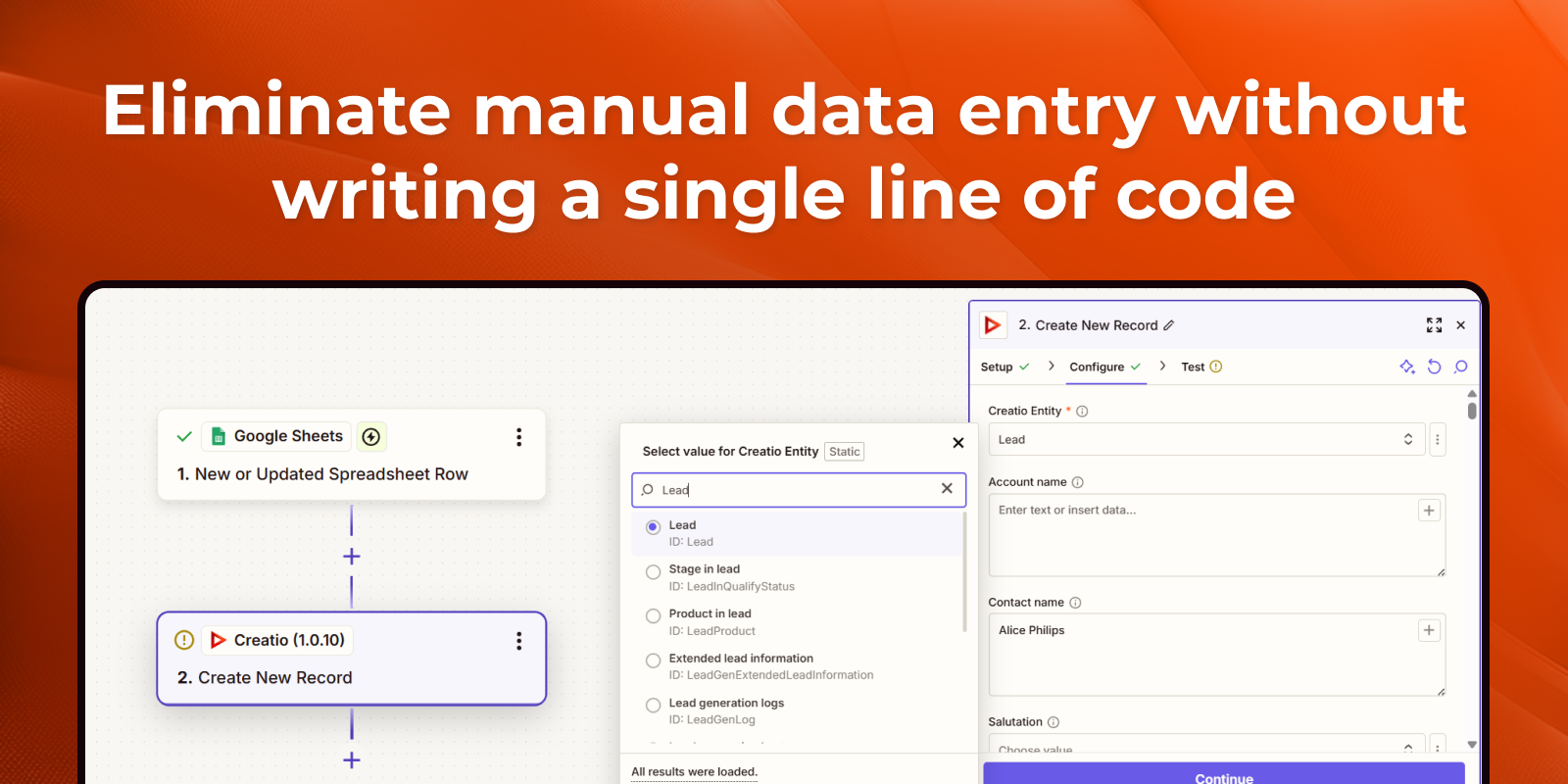Choose Product in lead radio option

point(653,616)
